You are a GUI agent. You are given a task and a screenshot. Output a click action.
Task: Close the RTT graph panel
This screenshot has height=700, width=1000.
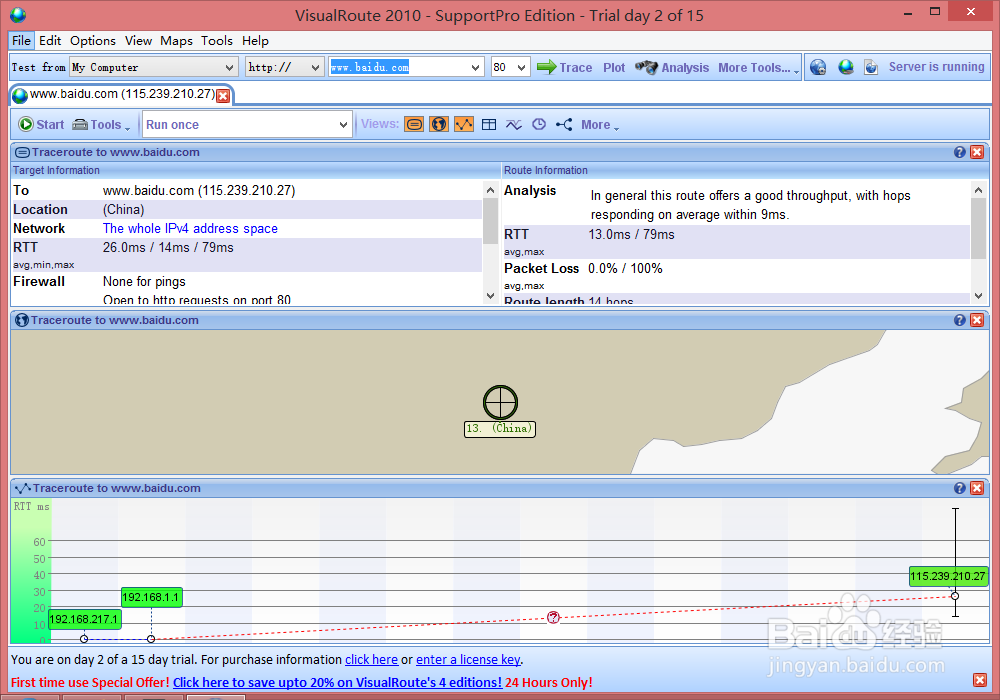click(x=976, y=488)
